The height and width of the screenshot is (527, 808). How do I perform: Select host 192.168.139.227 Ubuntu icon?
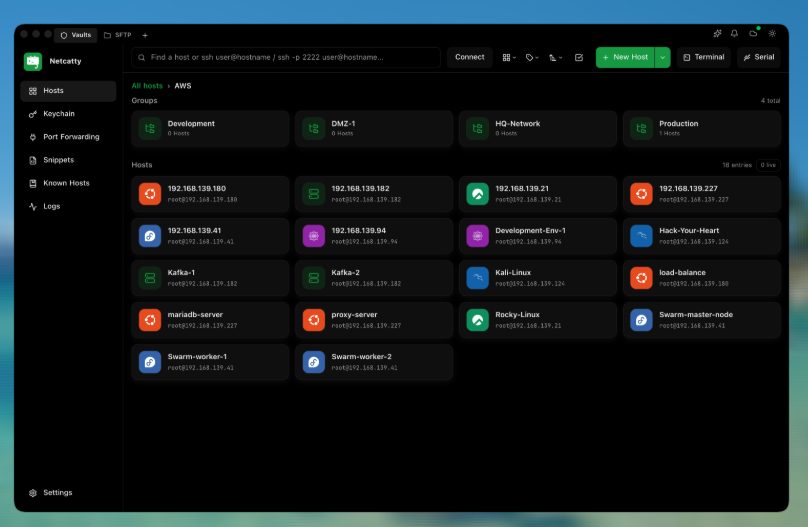642,194
